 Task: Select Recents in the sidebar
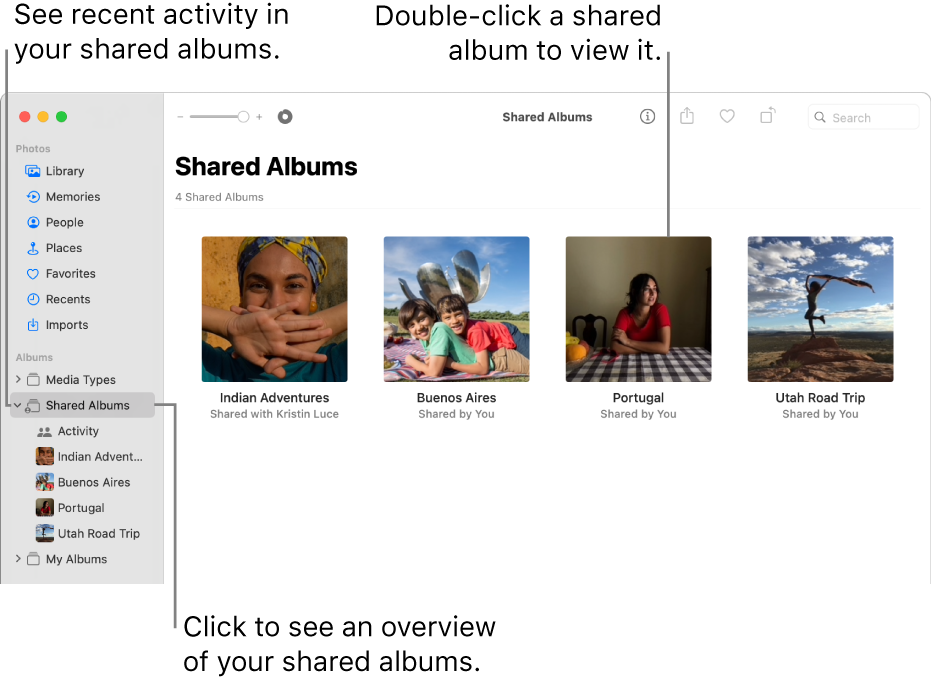pyautogui.click(x=68, y=299)
